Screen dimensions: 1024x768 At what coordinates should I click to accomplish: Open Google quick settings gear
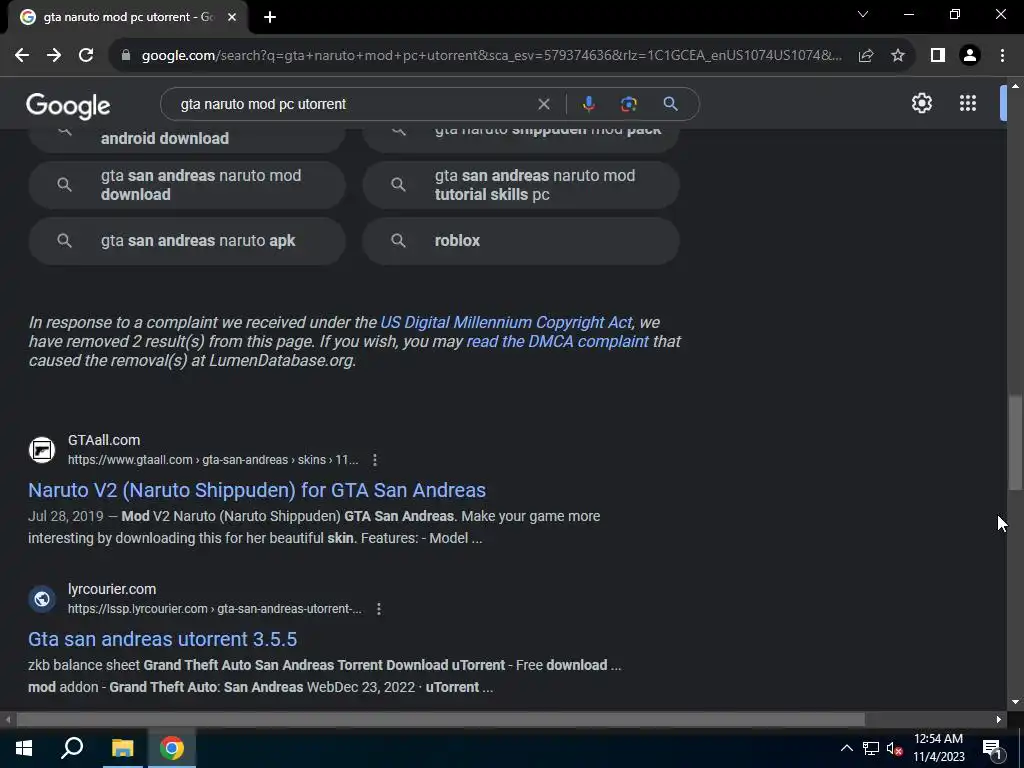point(921,103)
